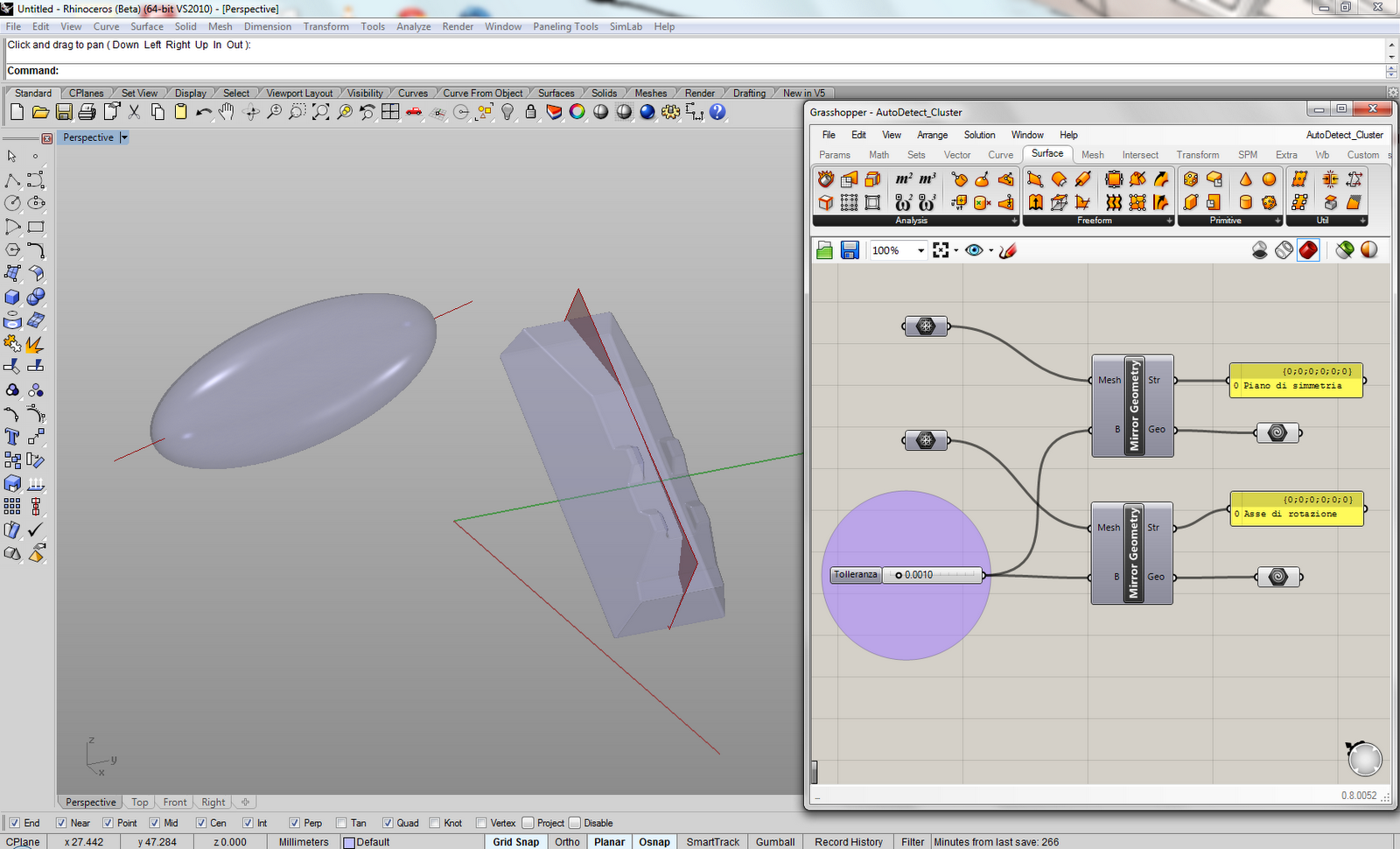
Task: Click the Record History status bar button
Action: [847, 841]
